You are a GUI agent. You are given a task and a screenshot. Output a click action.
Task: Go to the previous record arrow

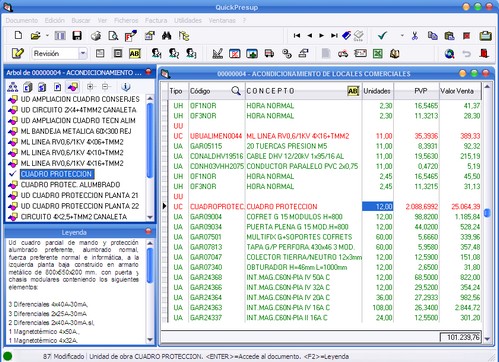pos(310,35)
